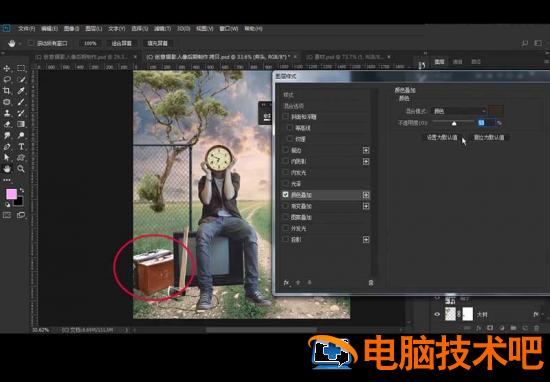Select the Shape tool
Image resolution: width=550 pixels, height=382 pixels.
21,158
